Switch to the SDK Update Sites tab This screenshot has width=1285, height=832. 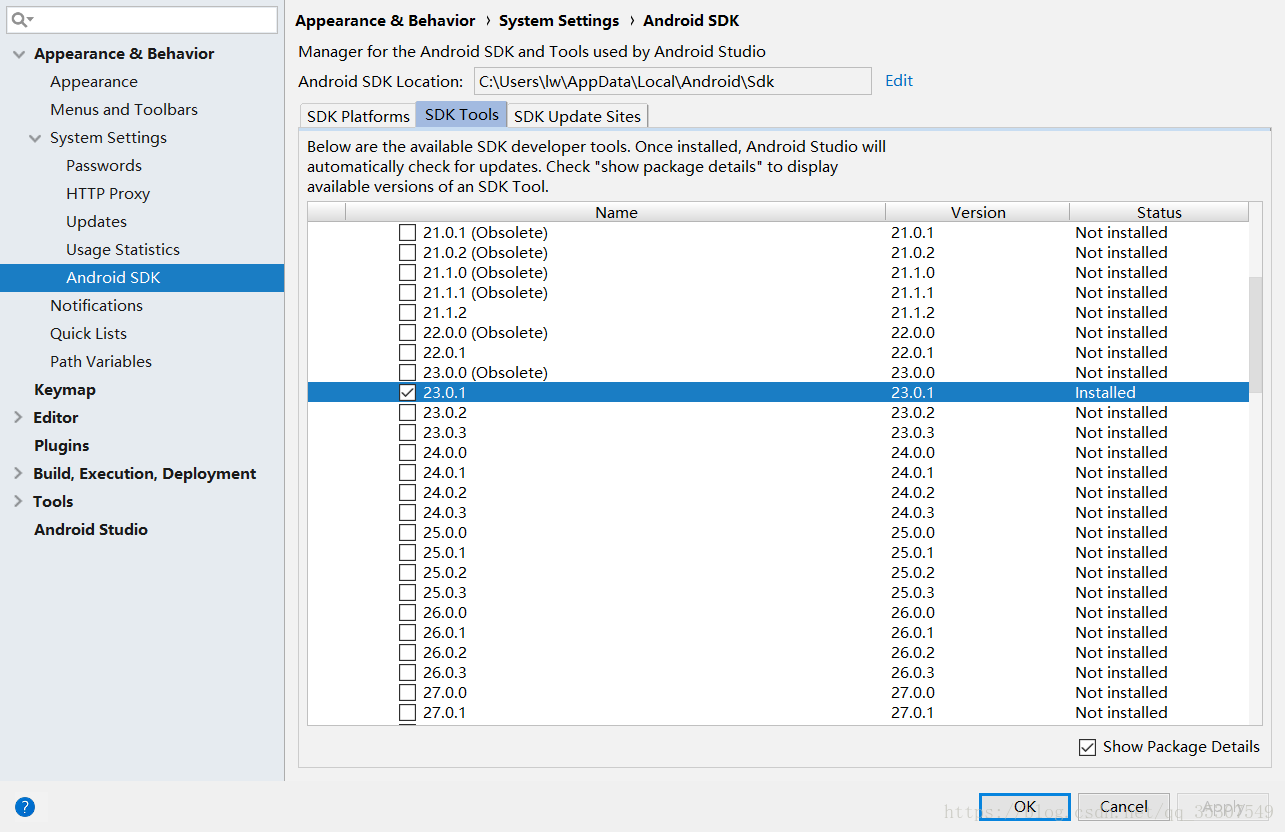pos(577,116)
